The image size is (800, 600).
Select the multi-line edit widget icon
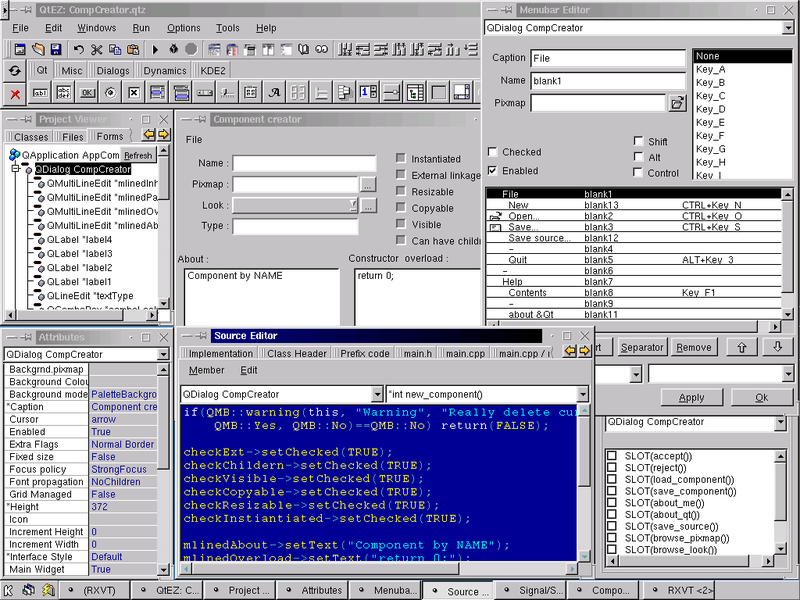point(64,93)
